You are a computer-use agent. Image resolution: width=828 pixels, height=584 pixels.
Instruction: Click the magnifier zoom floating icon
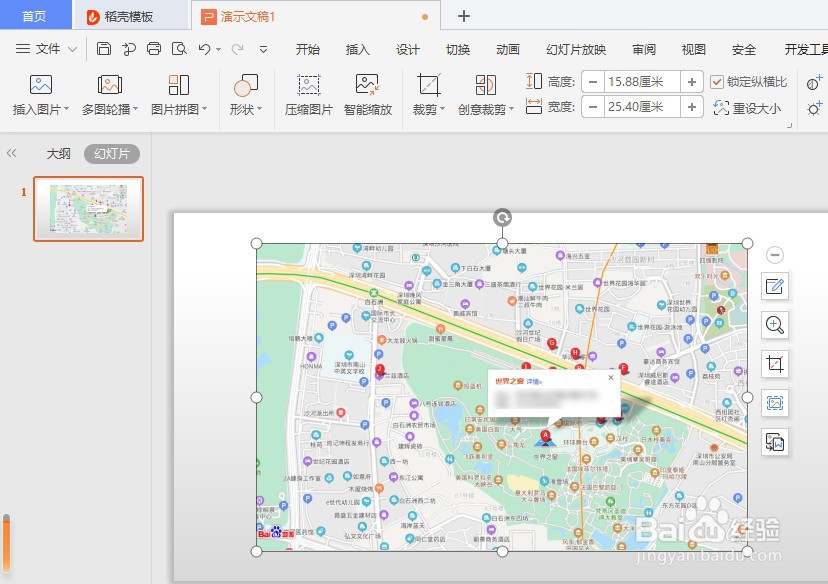775,325
